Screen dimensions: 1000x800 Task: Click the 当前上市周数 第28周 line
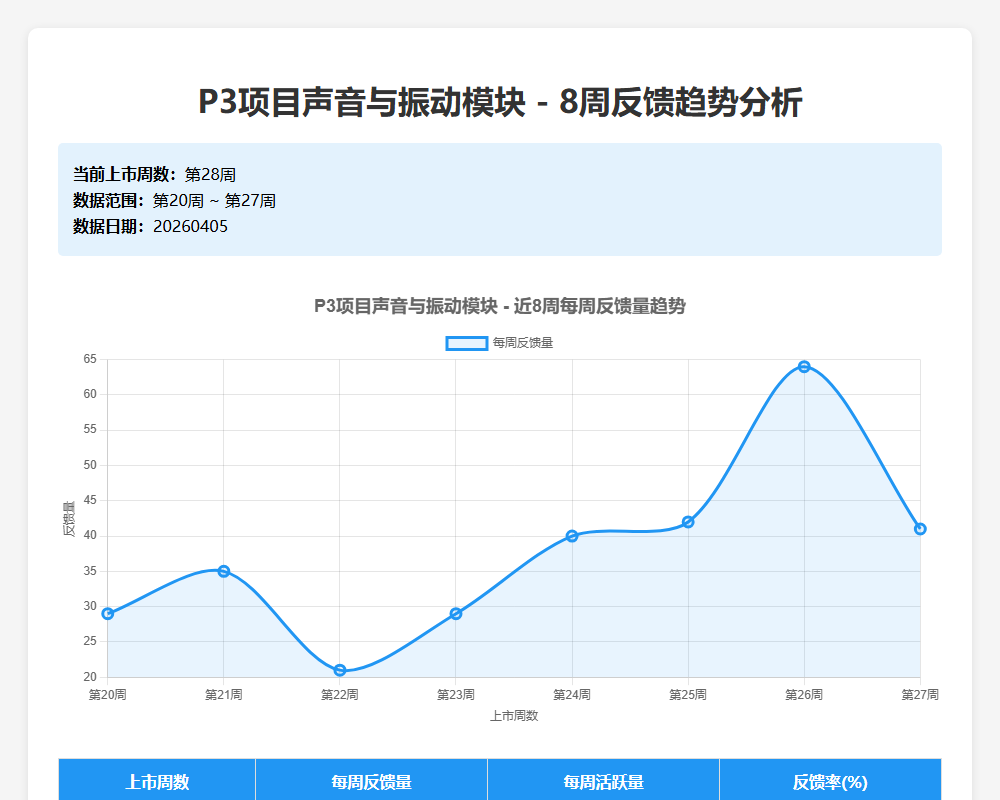tap(154, 174)
